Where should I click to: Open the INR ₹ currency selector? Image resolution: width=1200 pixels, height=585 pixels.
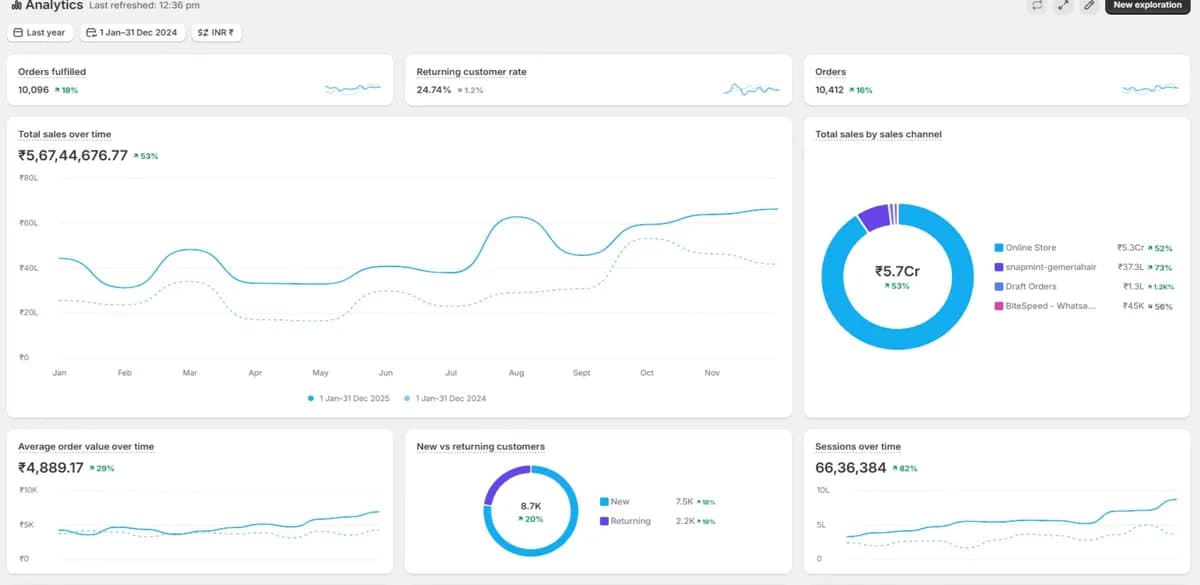coord(216,33)
